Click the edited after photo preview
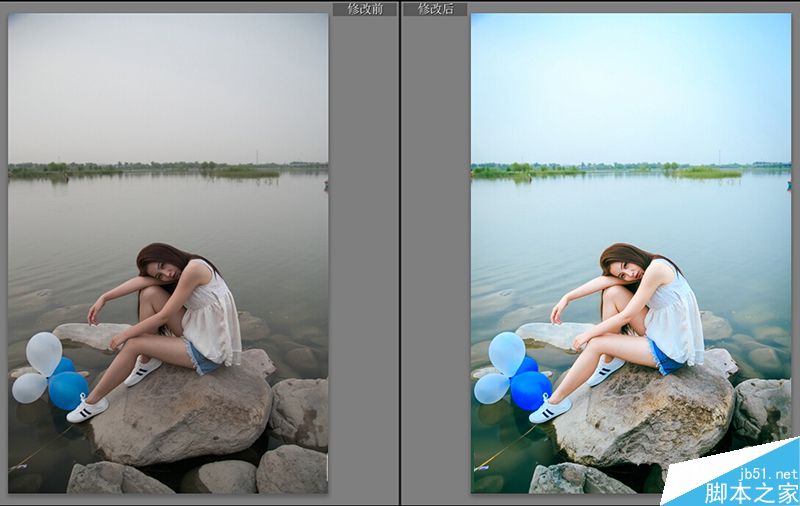 coord(631,253)
